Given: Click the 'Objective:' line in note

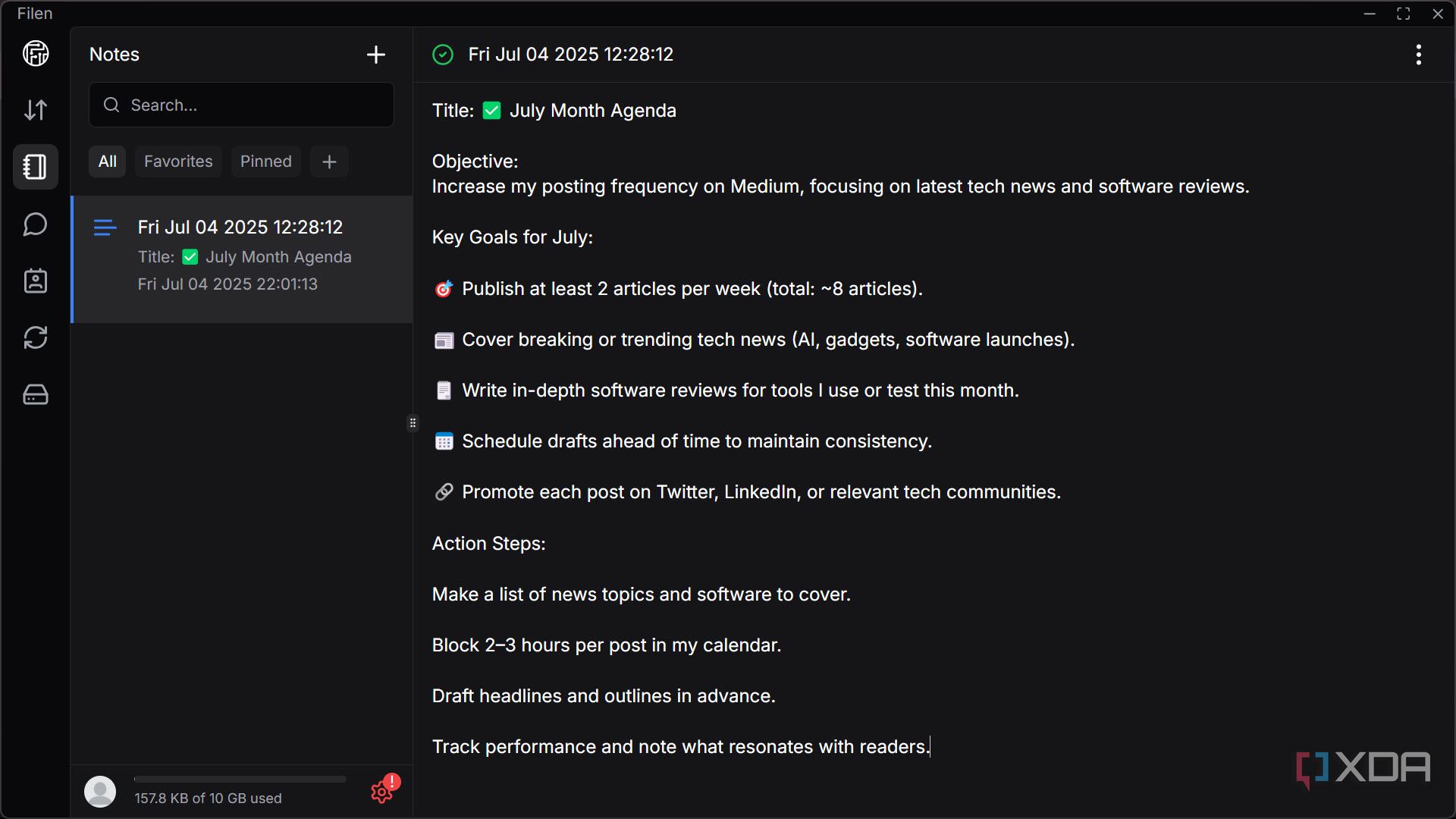Looking at the screenshot, I should click(x=475, y=162).
